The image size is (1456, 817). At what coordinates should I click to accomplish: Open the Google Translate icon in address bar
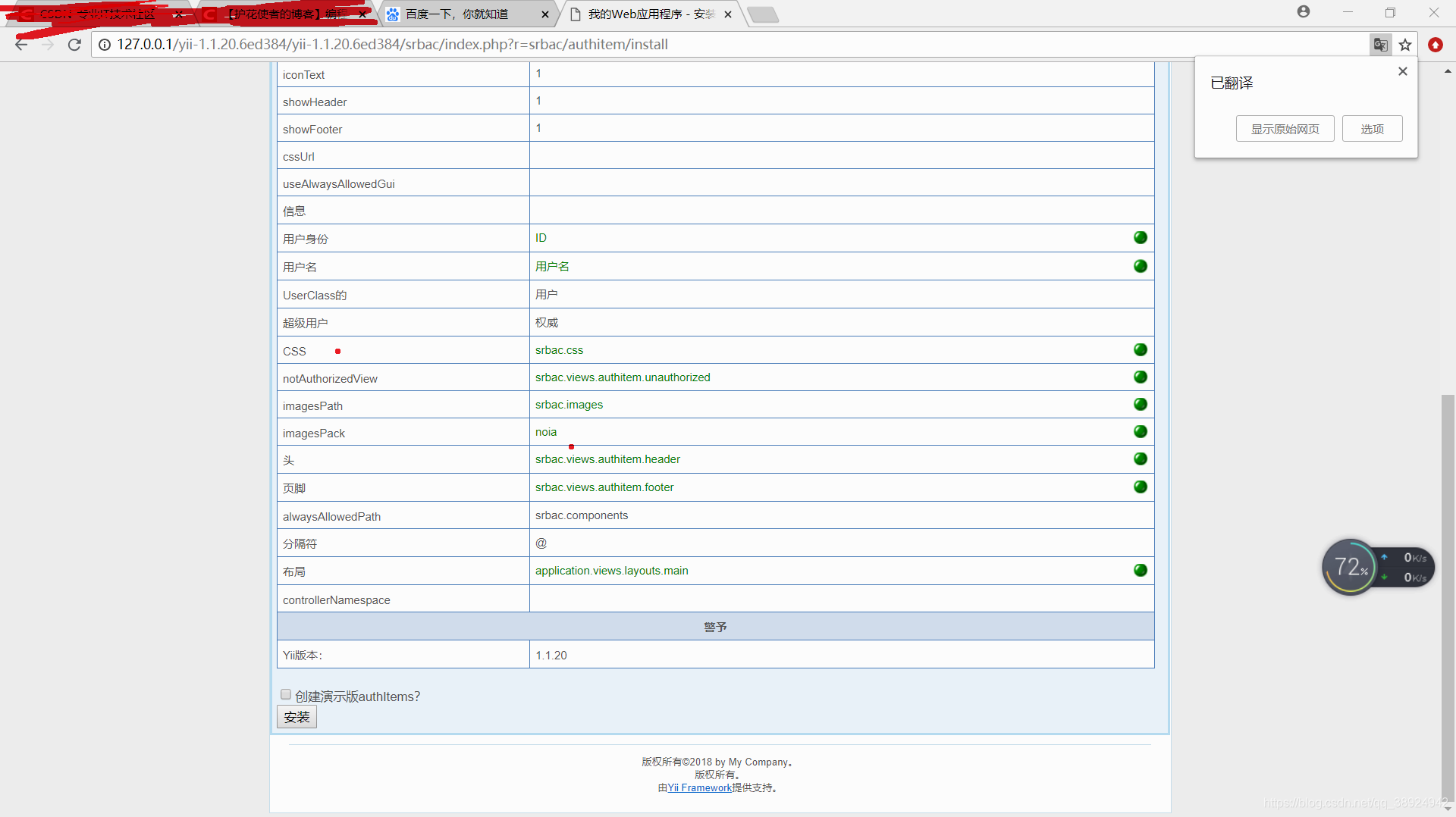[x=1380, y=45]
